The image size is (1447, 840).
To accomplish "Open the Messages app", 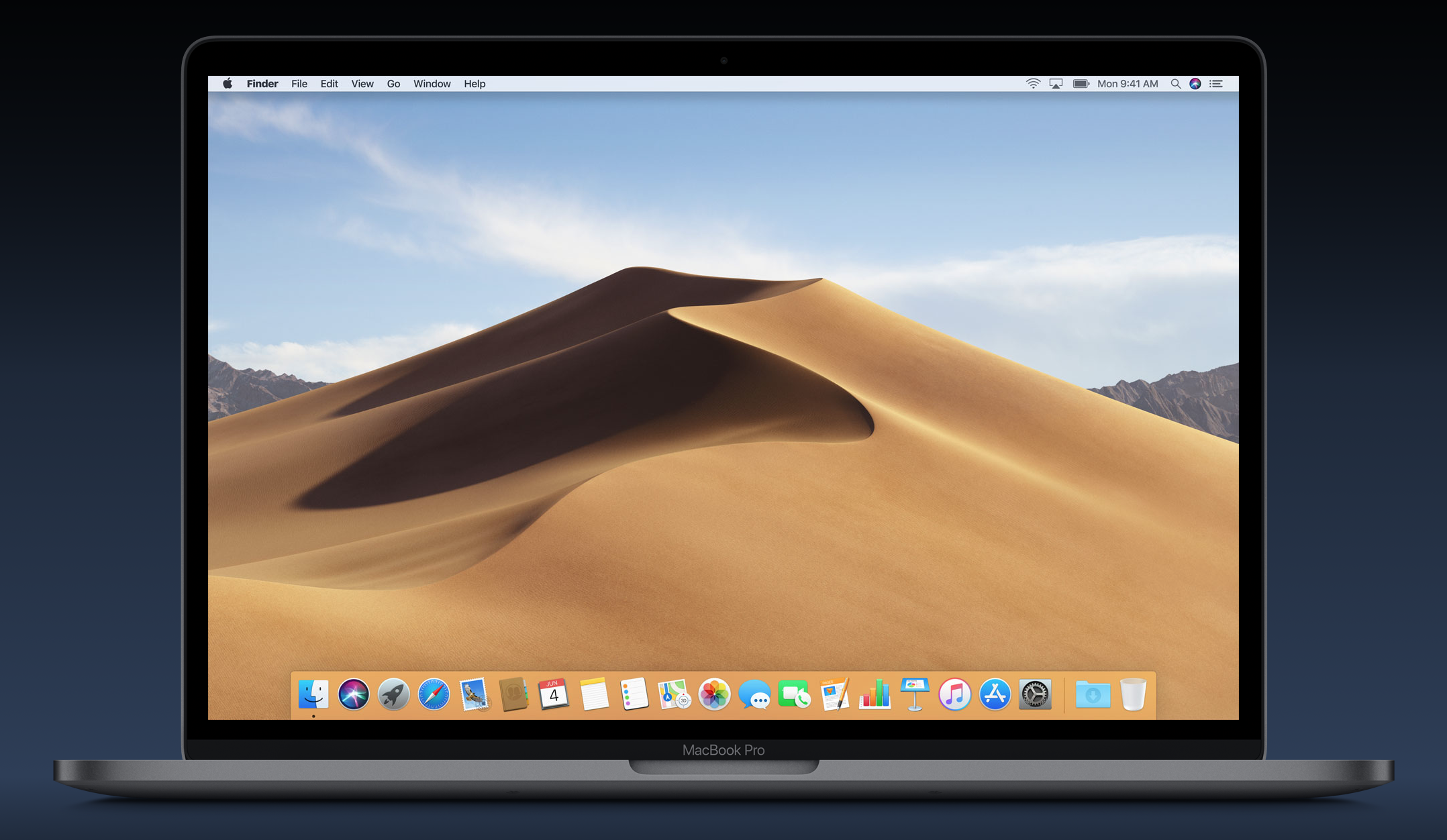I will pyautogui.click(x=754, y=696).
